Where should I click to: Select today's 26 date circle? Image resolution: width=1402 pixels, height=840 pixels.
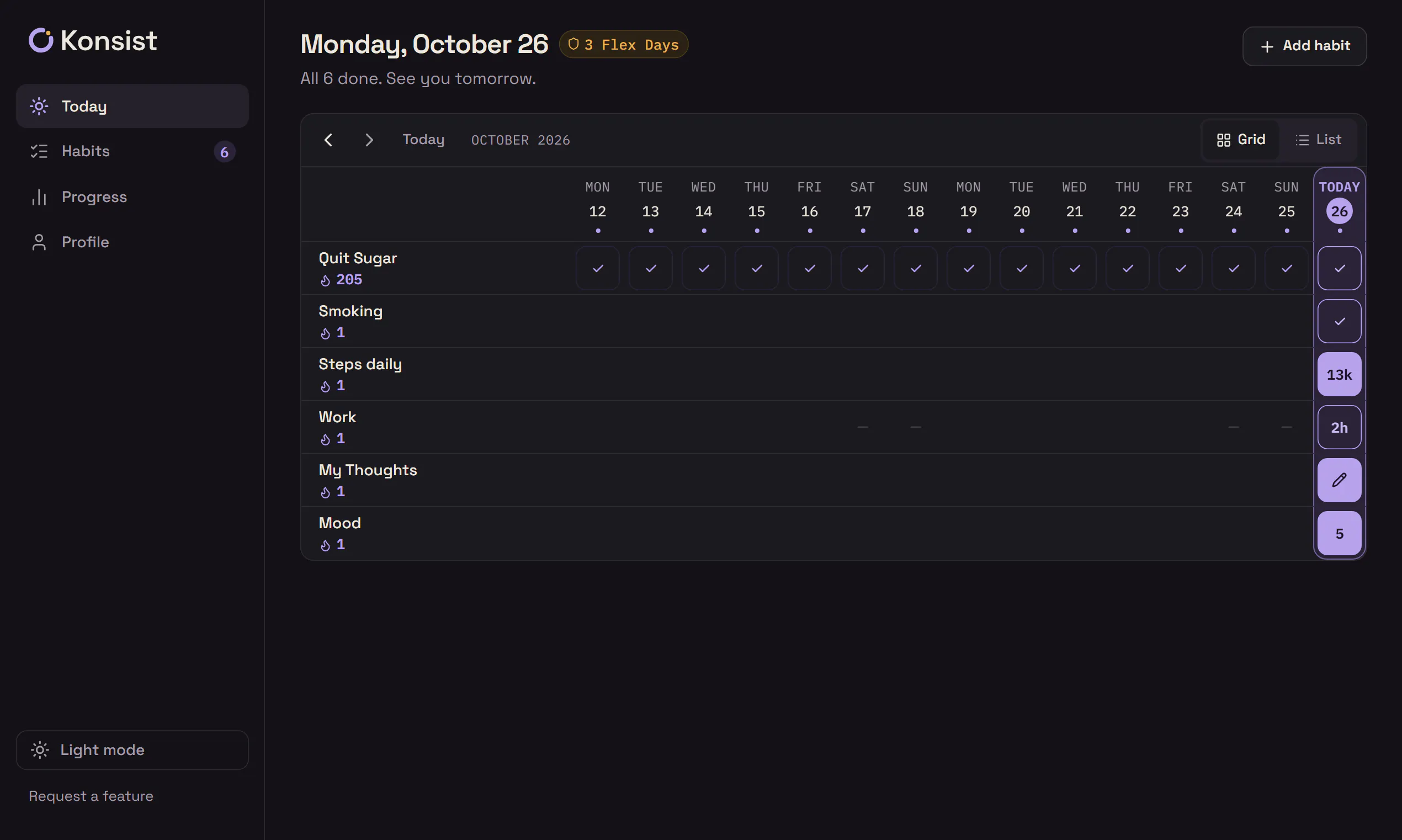pyautogui.click(x=1339, y=211)
